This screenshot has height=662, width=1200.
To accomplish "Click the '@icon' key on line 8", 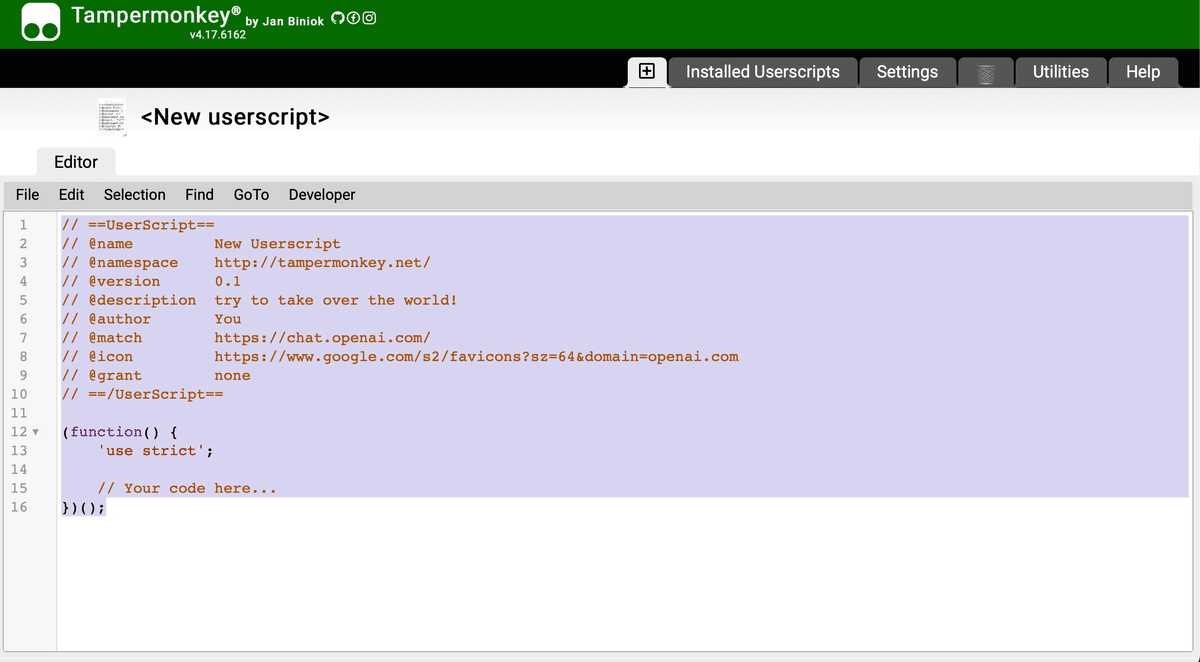I will [x=110, y=356].
